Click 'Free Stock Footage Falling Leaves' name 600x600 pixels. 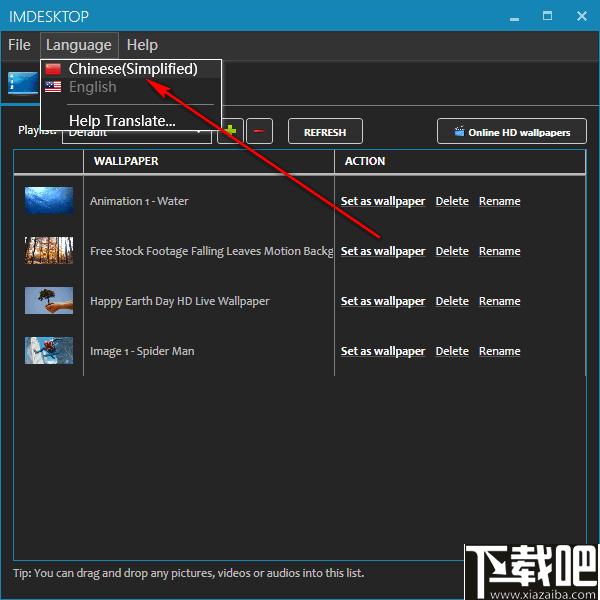(211, 251)
